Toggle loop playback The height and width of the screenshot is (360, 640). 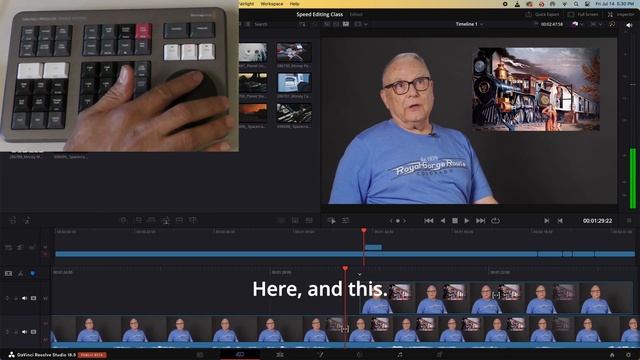[x=495, y=221]
